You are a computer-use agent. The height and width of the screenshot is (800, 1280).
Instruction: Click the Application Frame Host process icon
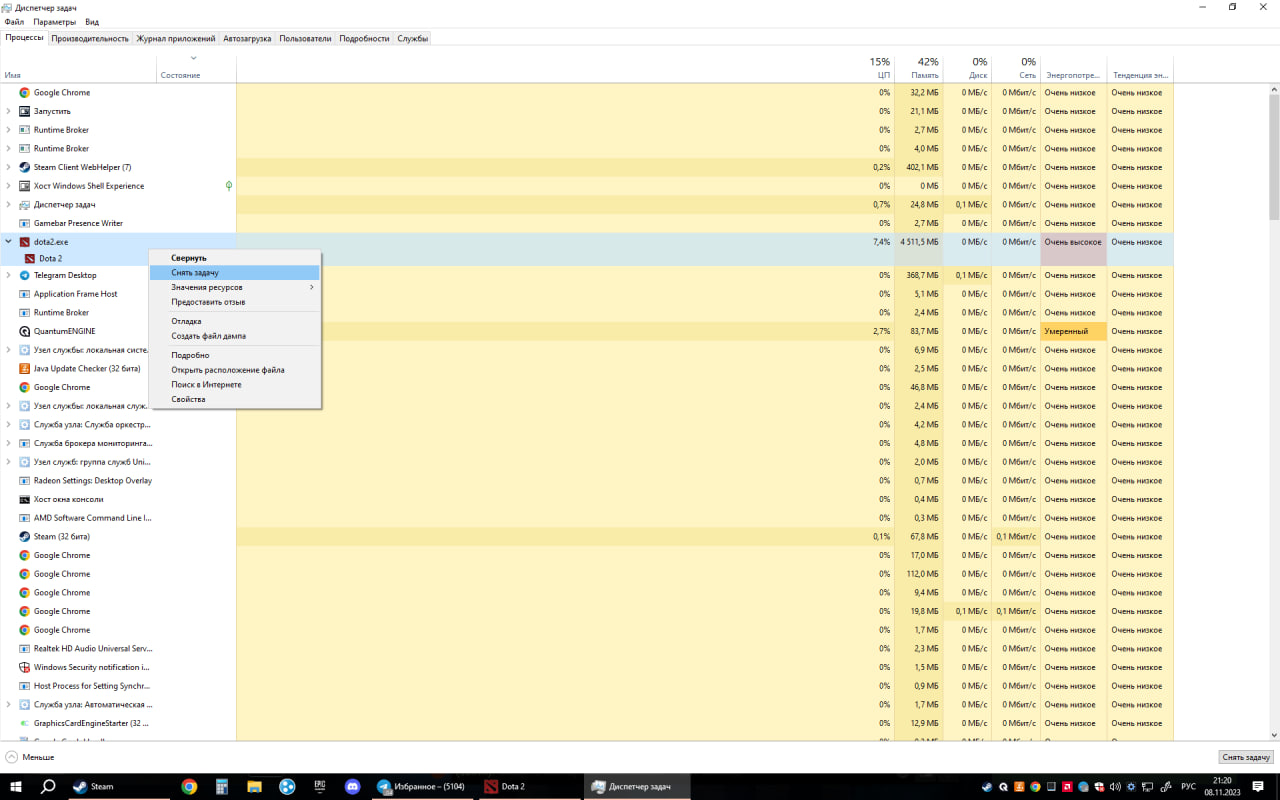pos(25,294)
